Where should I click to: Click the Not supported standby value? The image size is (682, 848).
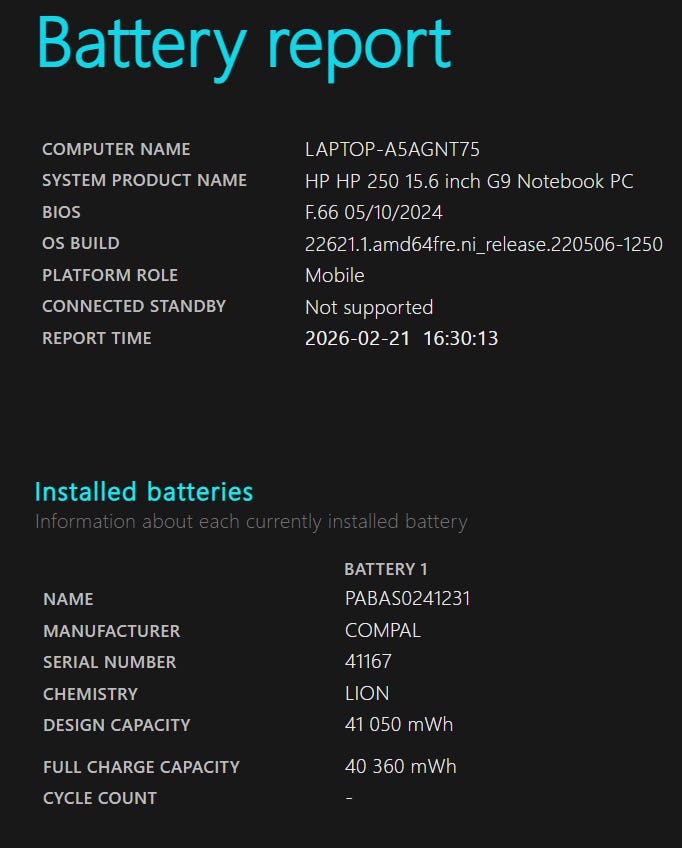[368, 307]
